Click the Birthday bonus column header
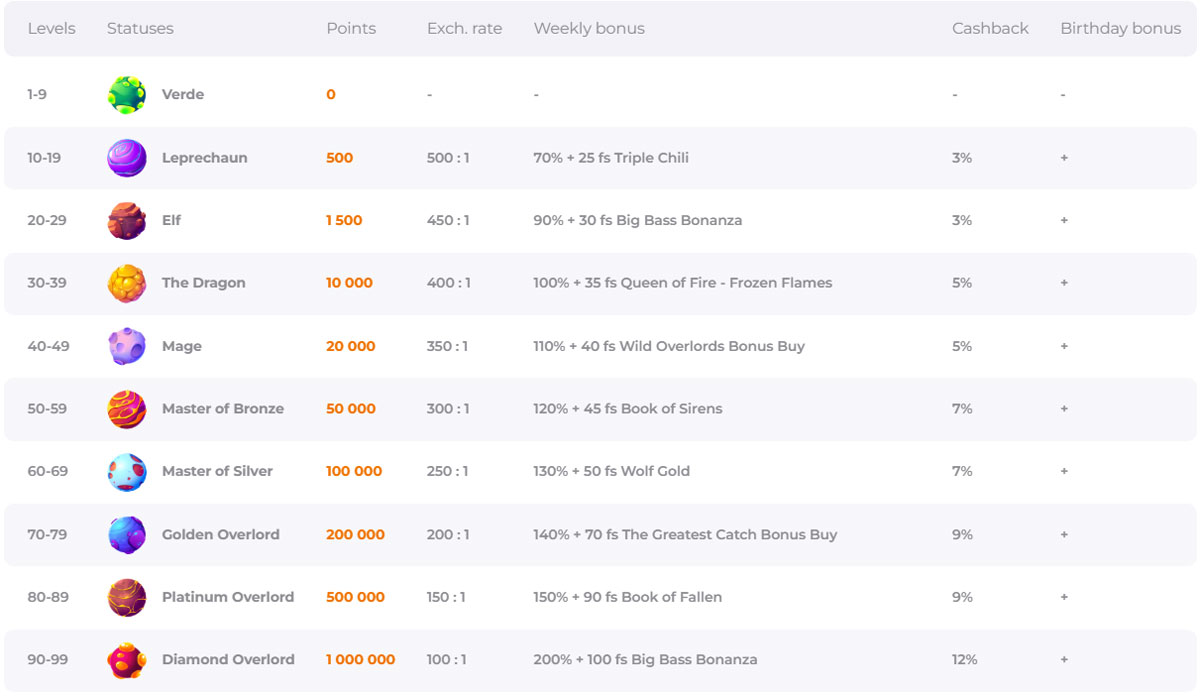 coord(1120,28)
